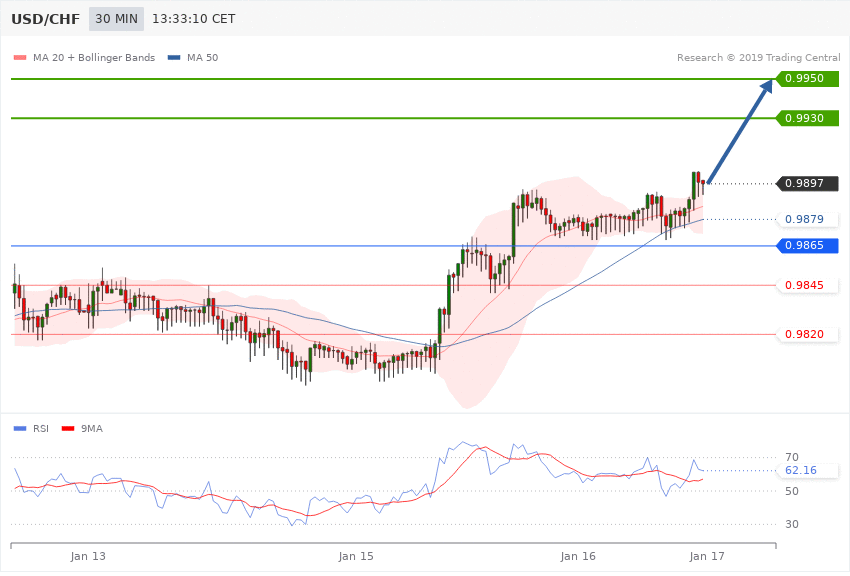Click the MA 20 + Bollinger Bands legend label
850x576 pixels.
pyautogui.click(x=94, y=57)
